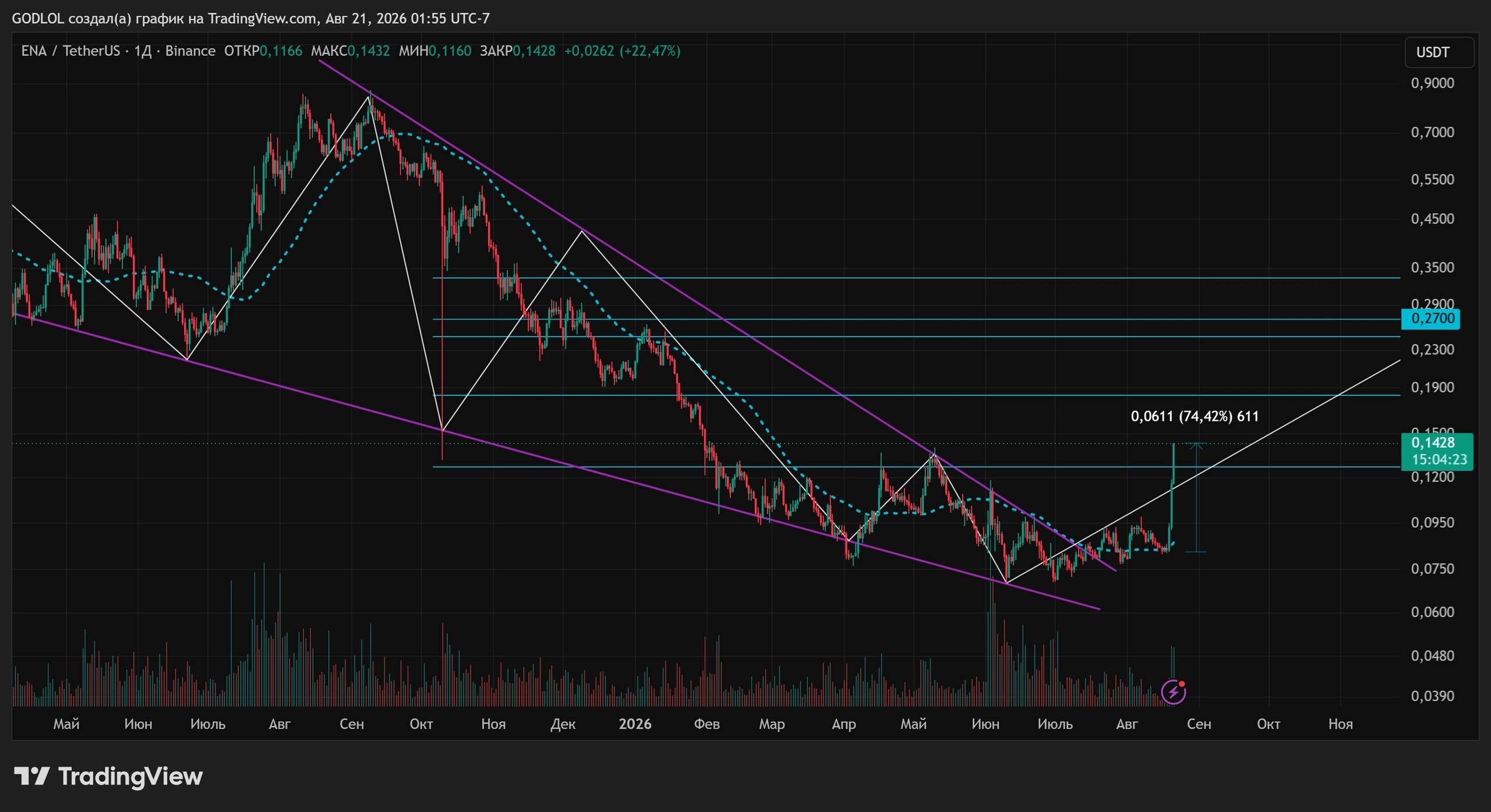
Task: Click the МИН 0,1160 low value
Action: click(x=434, y=51)
